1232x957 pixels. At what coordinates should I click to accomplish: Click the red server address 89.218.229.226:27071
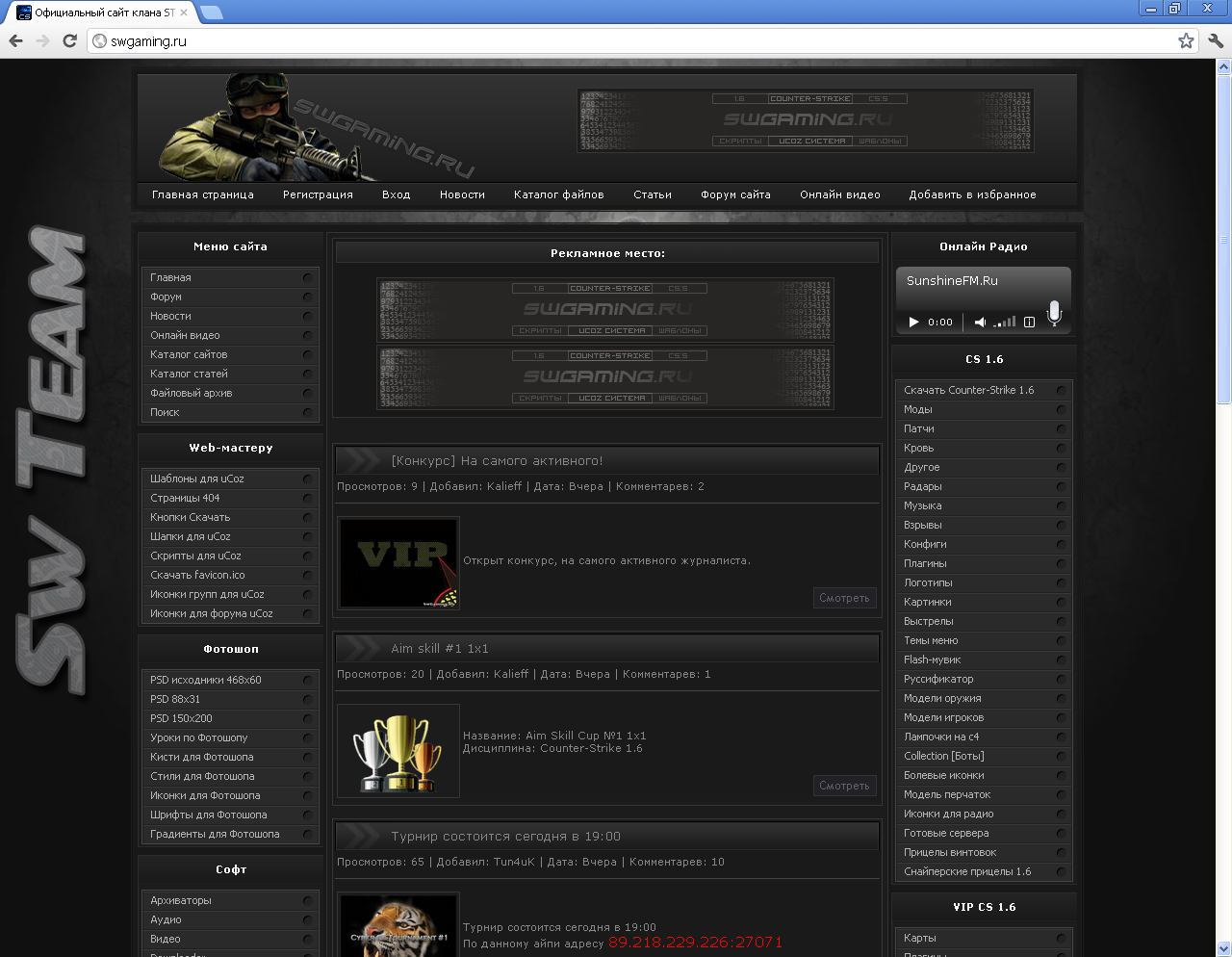coord(695,942)
